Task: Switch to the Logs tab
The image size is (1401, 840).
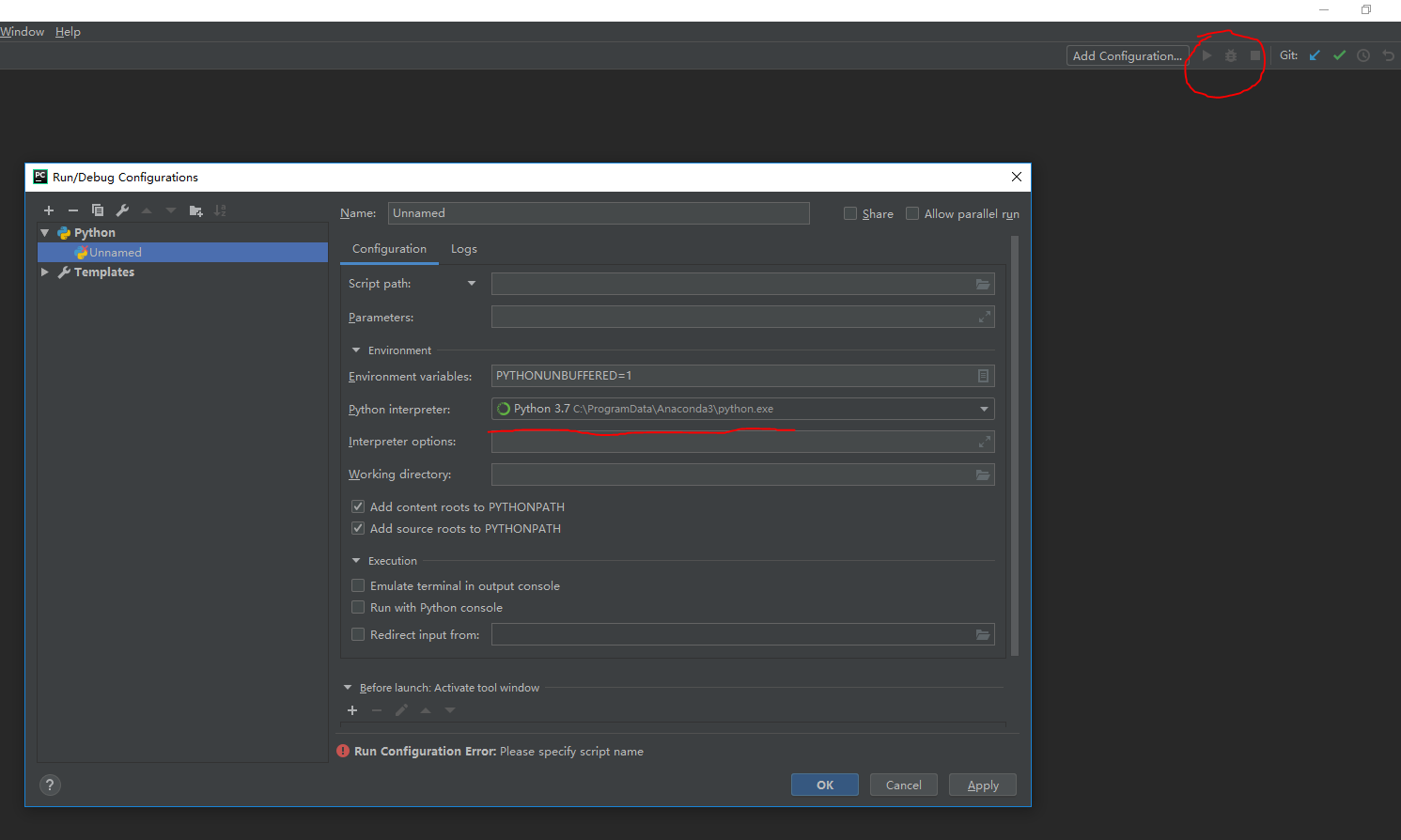Action: (x=464, y=249)
